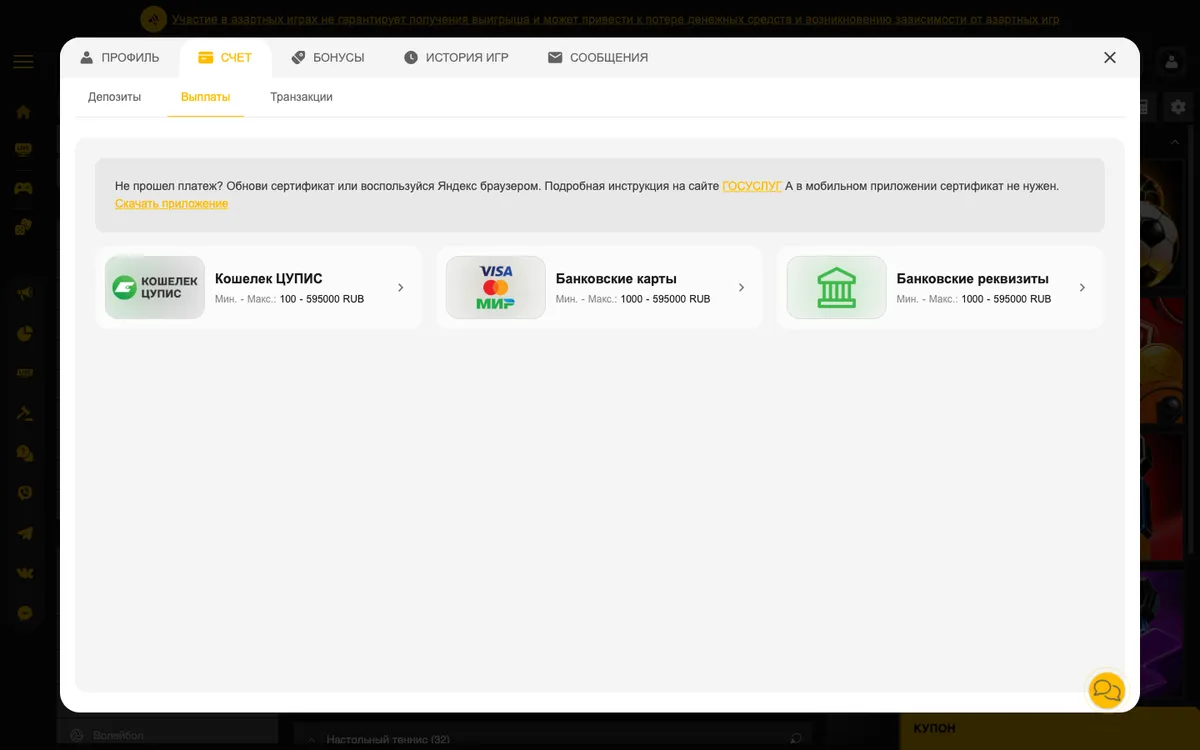Screen dimensions: 1200x750
Task: Select the Выплаты sub-tab
Action: pyautogui.click(x=205, y=97)
